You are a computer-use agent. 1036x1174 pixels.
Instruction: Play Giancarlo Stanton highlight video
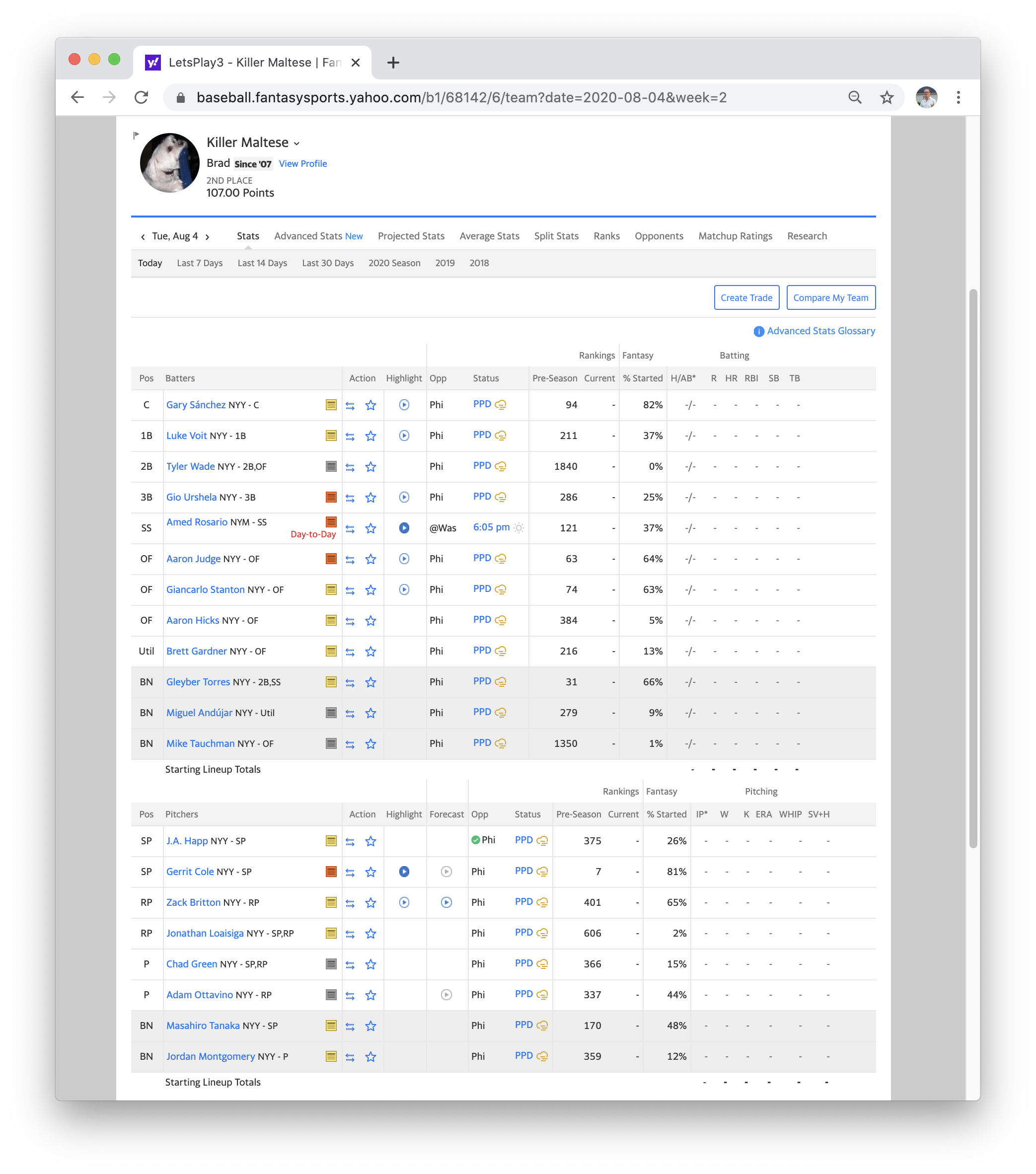[404, 590]
